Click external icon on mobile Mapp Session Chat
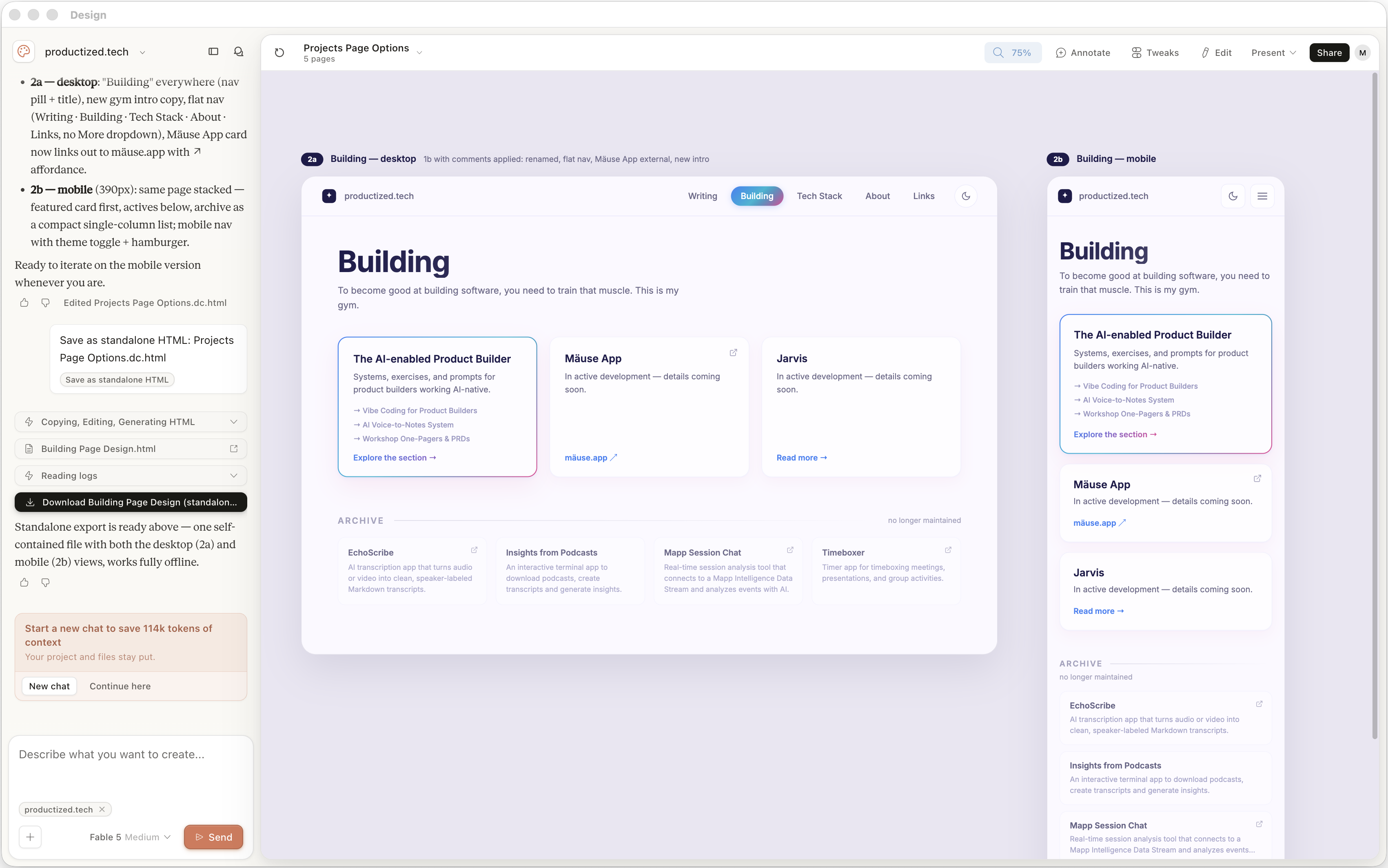This screenshot has height=868, width=1388. [1259, 824]
